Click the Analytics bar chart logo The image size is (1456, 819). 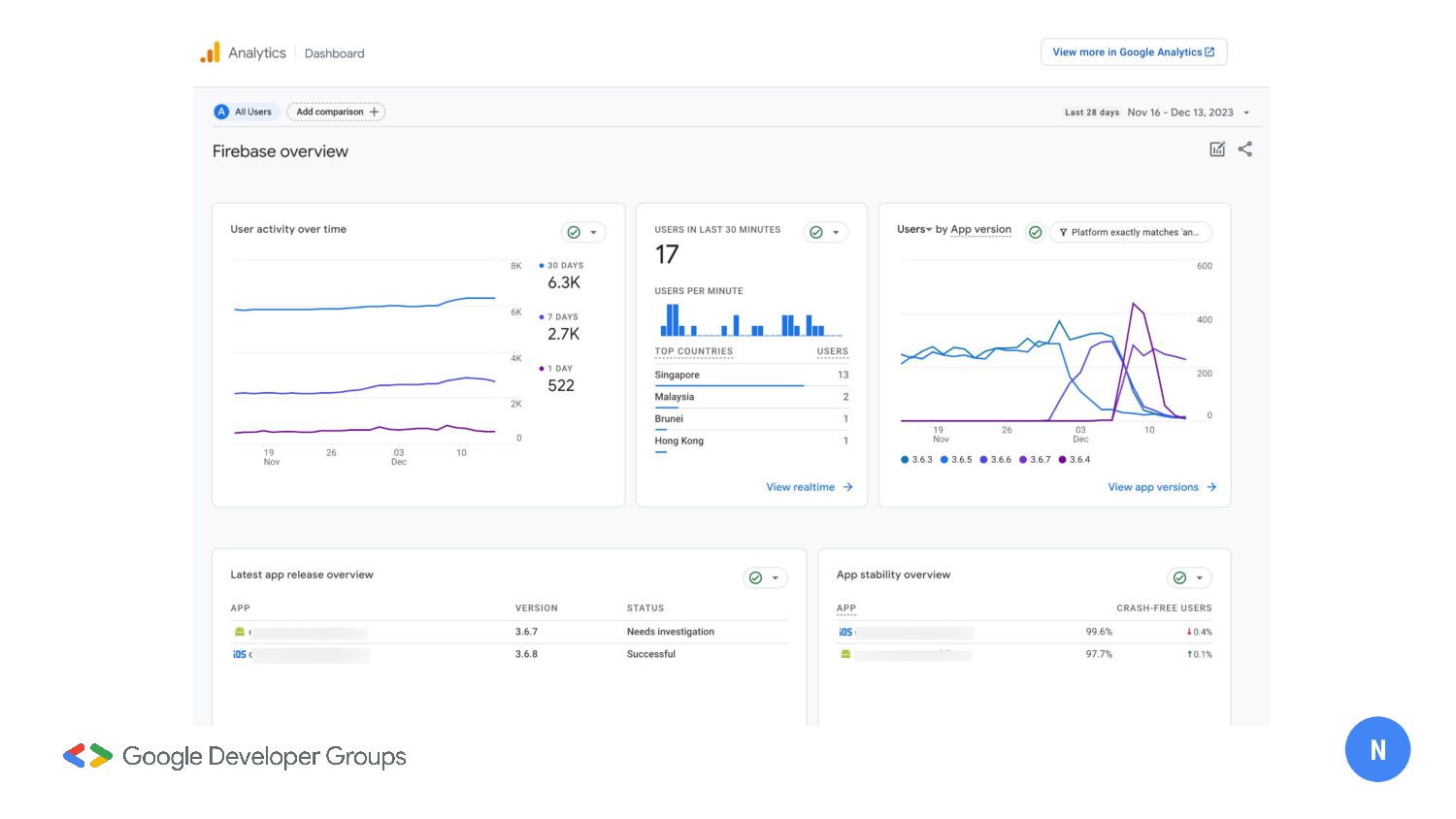pos(210,52)
